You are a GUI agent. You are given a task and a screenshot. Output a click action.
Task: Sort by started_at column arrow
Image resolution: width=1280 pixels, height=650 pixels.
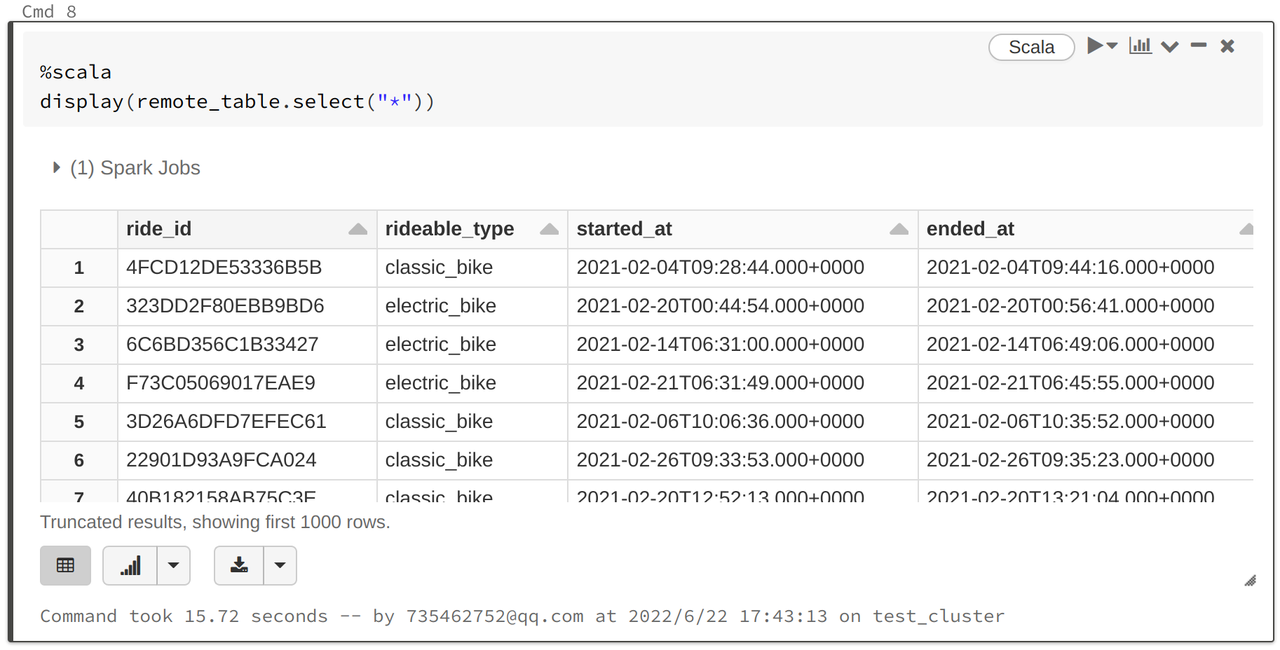(x=899, y=229)
